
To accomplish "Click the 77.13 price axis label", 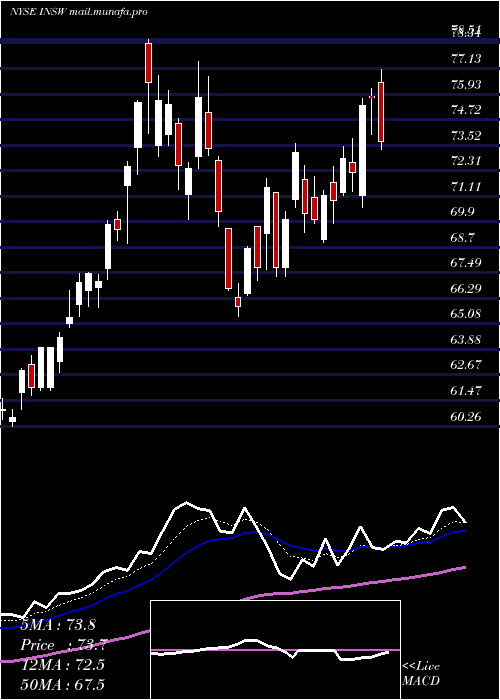I will (x=466, y=58).
